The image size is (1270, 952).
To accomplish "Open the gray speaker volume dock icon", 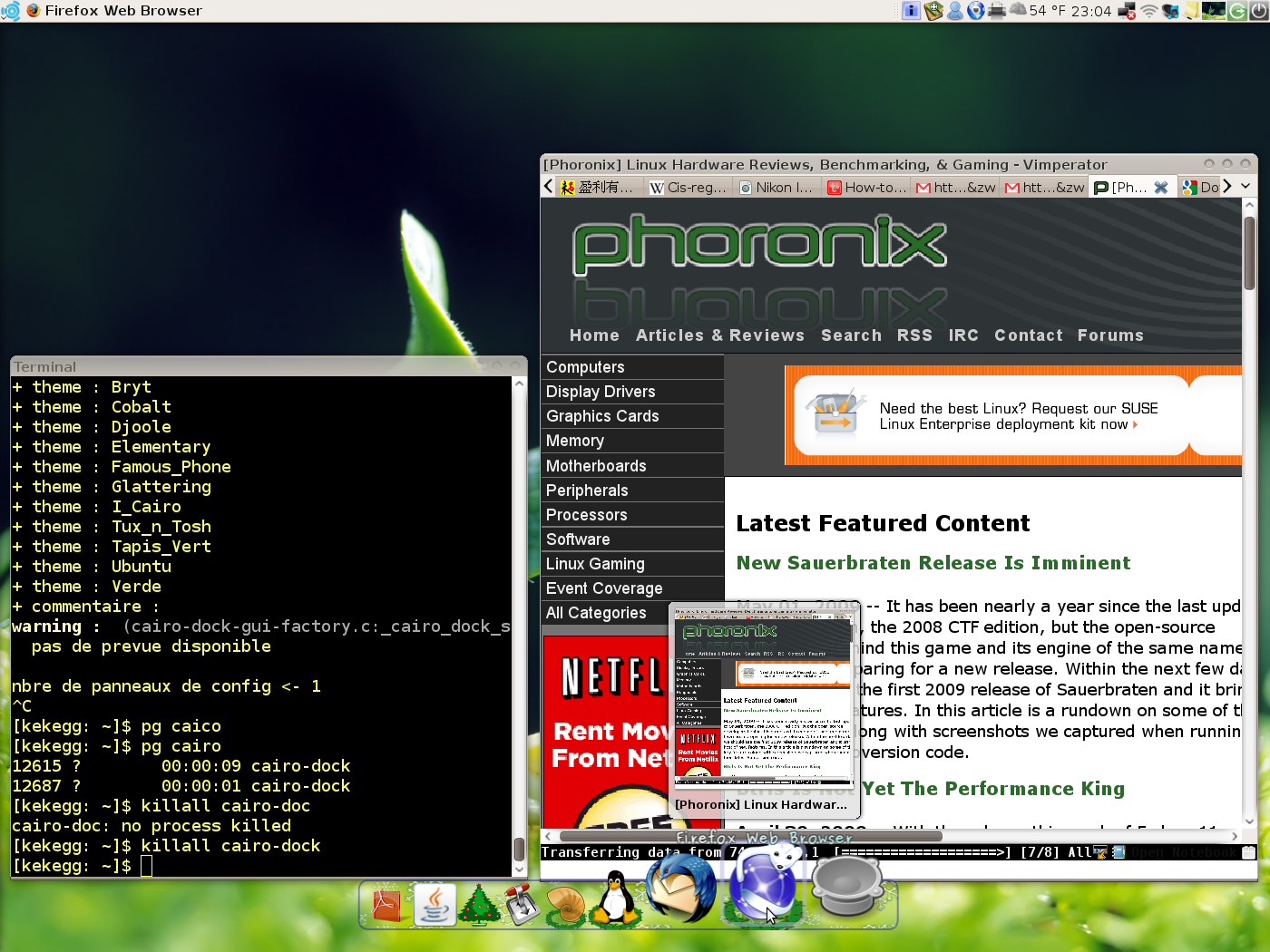I will (847, 887).
